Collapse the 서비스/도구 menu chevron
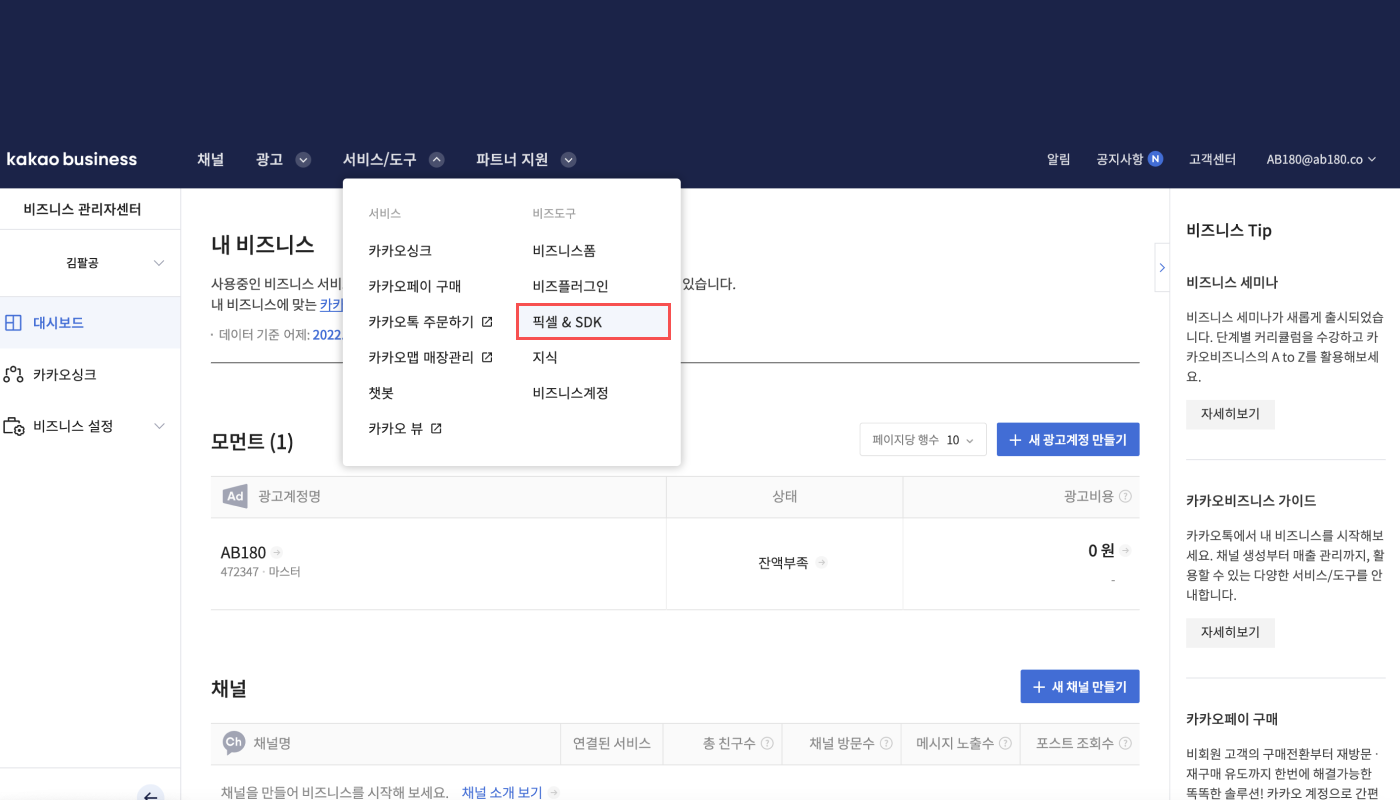The image size is (1400, 800). (436, 159)
